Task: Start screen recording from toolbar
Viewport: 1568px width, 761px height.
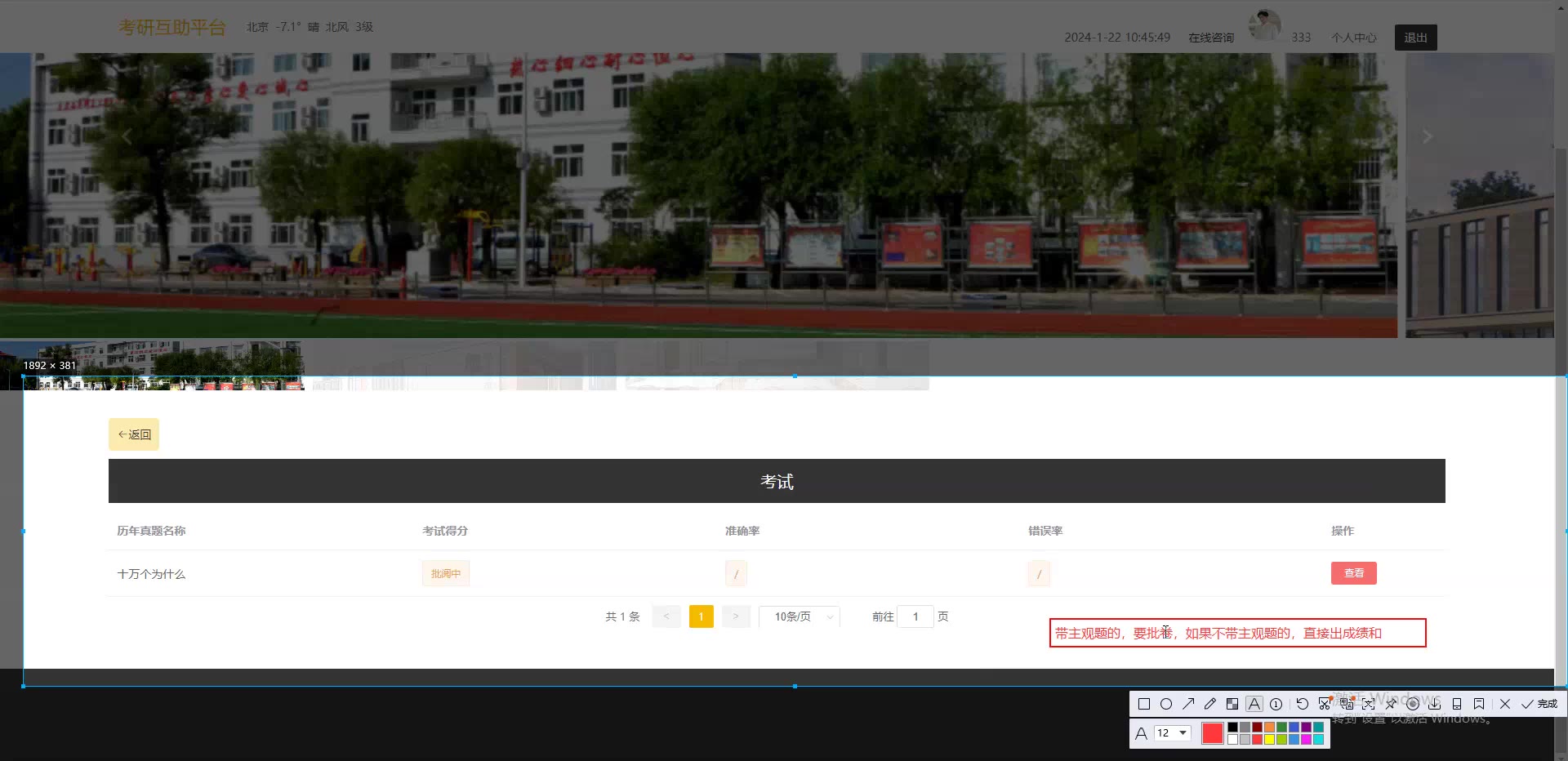Action: pyautogui.click(x=1413, y=704)
